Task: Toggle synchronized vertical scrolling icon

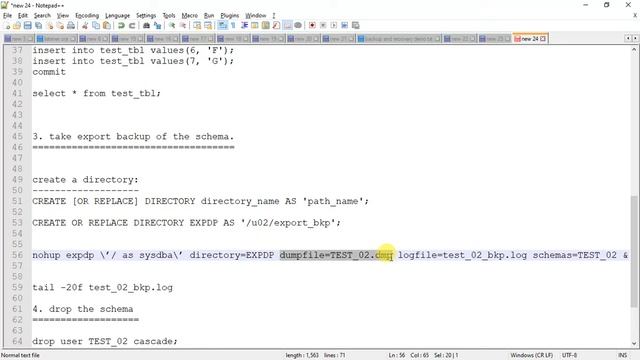Action: 197,25
